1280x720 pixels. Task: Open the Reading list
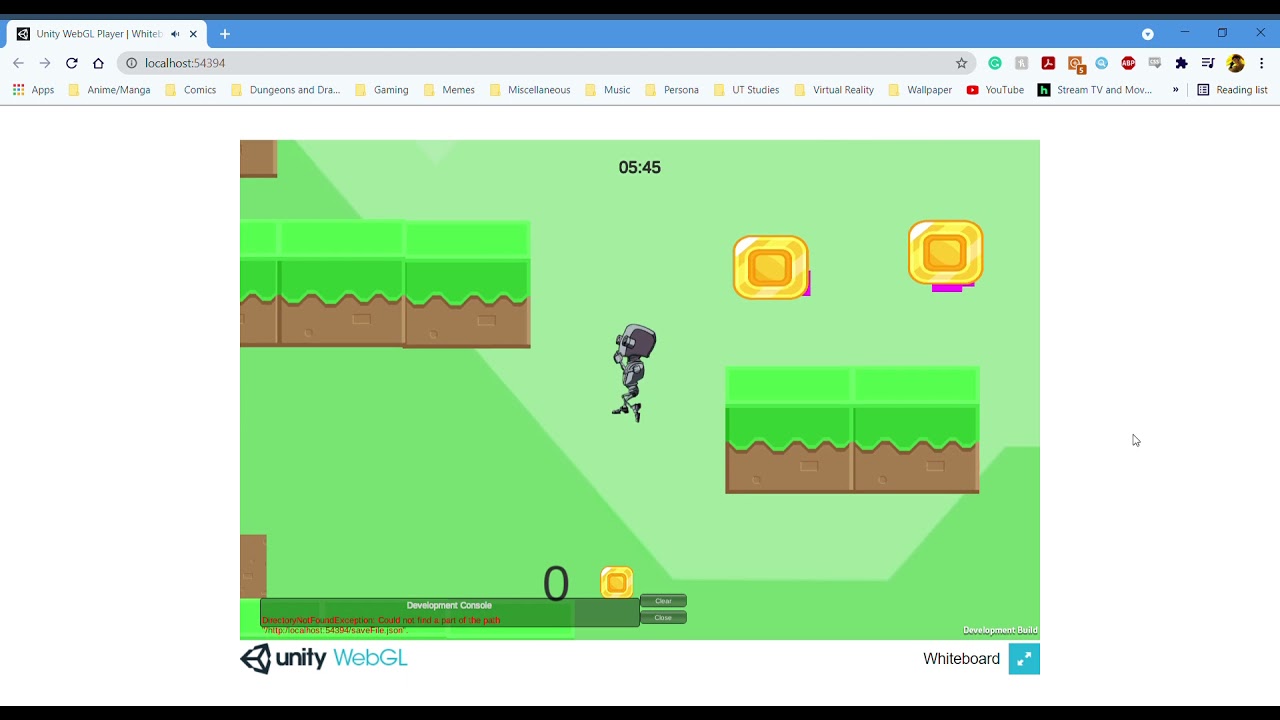(1232, 90)
